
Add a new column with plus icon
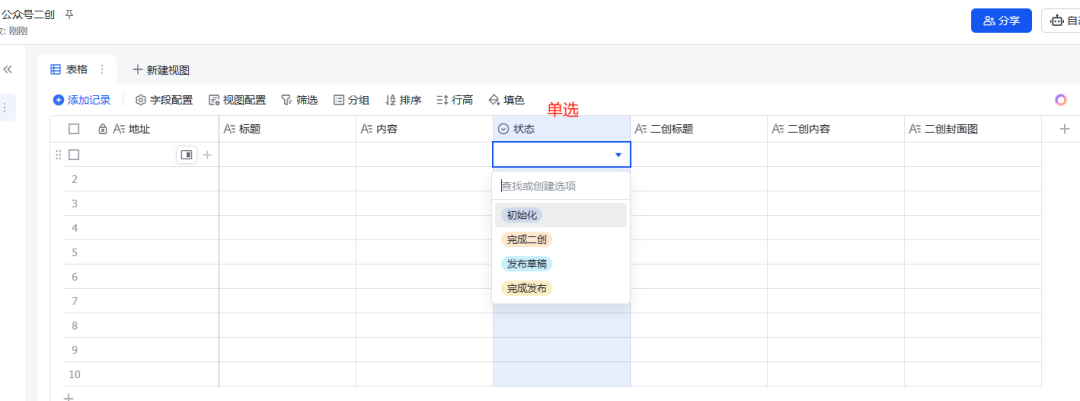(1063, 128)
